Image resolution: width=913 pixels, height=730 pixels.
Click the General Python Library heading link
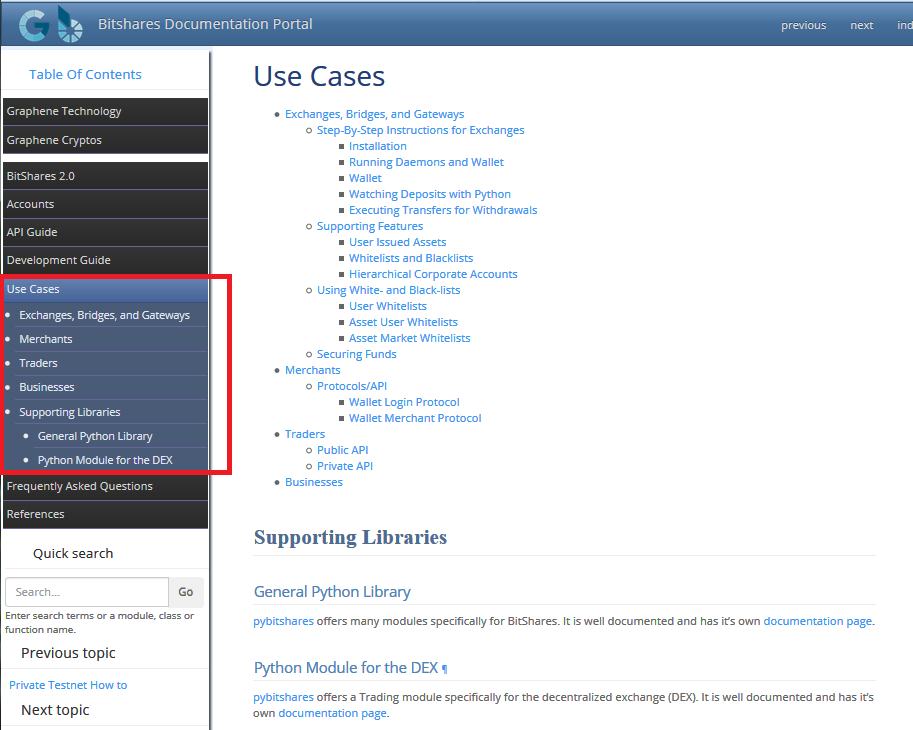332,592
